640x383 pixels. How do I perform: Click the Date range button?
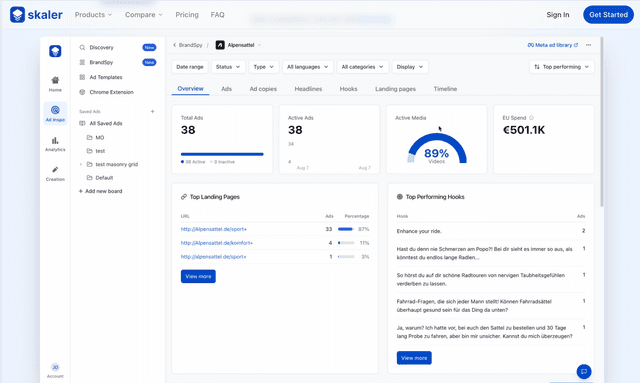pyautogui.click(x=190, y=67)
